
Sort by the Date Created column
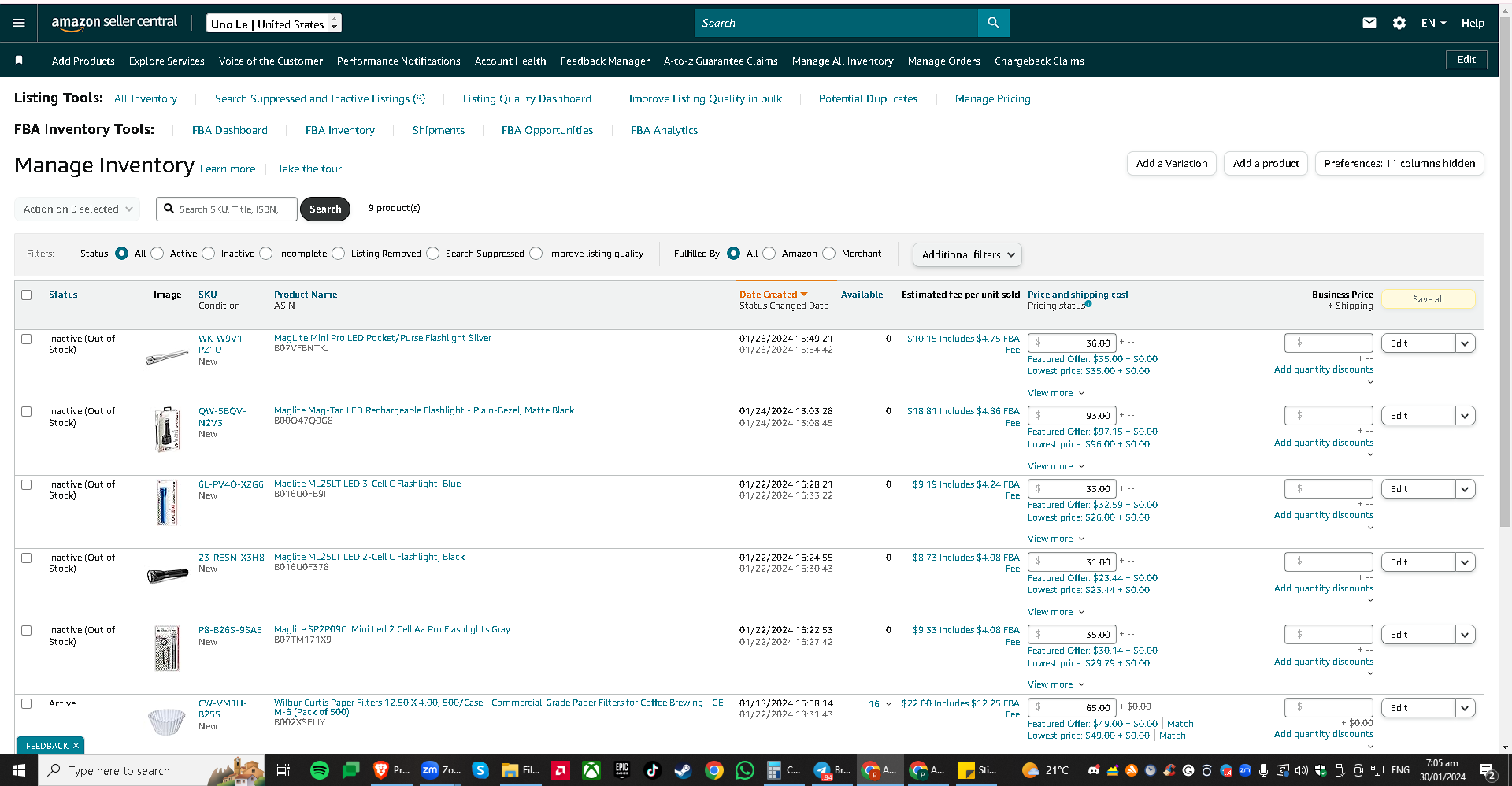(773, 295)
